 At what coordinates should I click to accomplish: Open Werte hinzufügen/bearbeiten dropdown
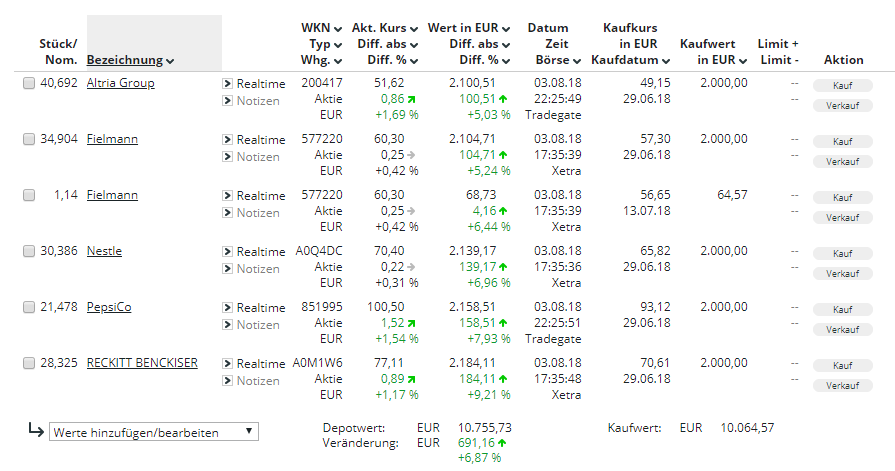[154, 432]
